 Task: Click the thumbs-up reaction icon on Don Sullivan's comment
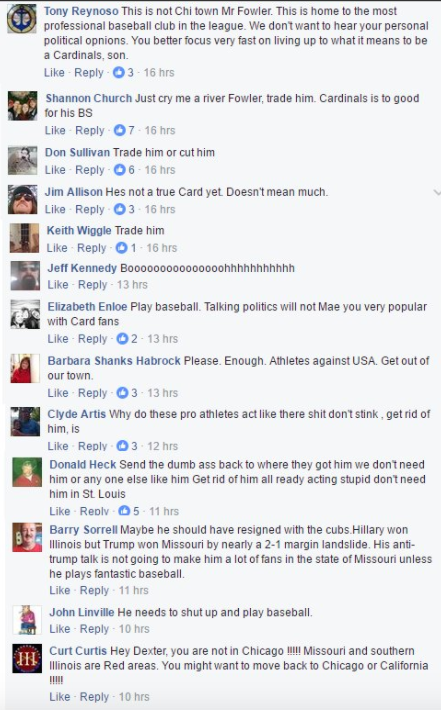(120, 170)
